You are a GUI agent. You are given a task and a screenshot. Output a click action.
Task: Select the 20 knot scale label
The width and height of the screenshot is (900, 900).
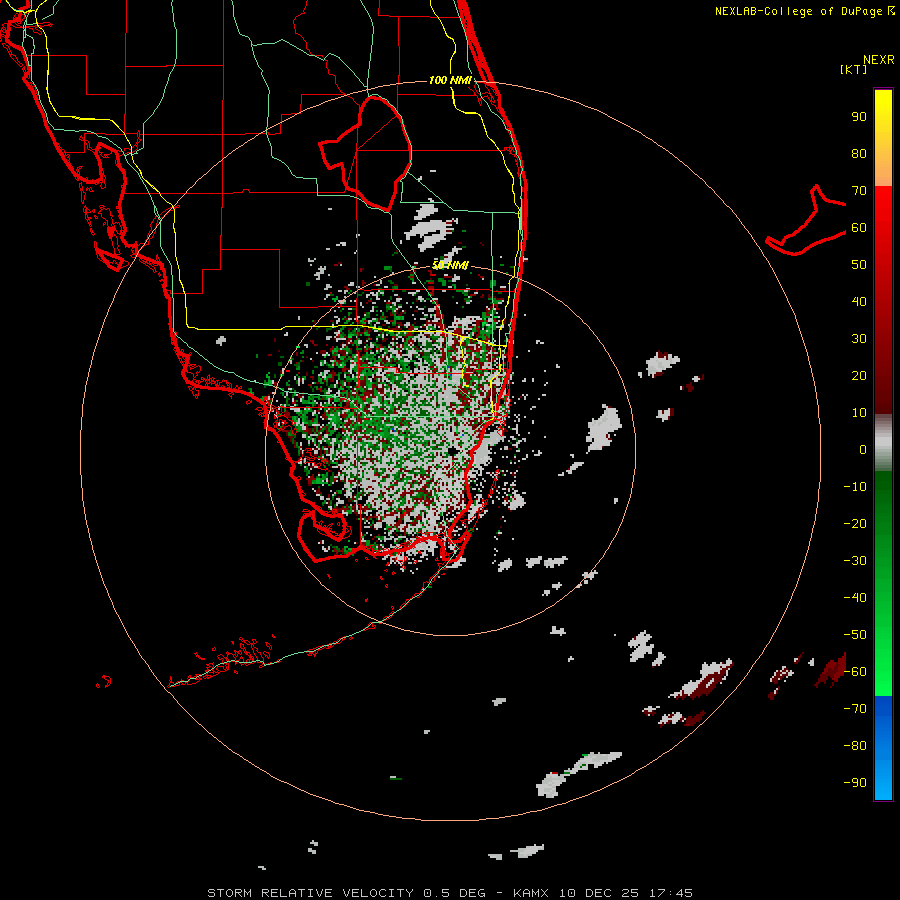point(859,375)
